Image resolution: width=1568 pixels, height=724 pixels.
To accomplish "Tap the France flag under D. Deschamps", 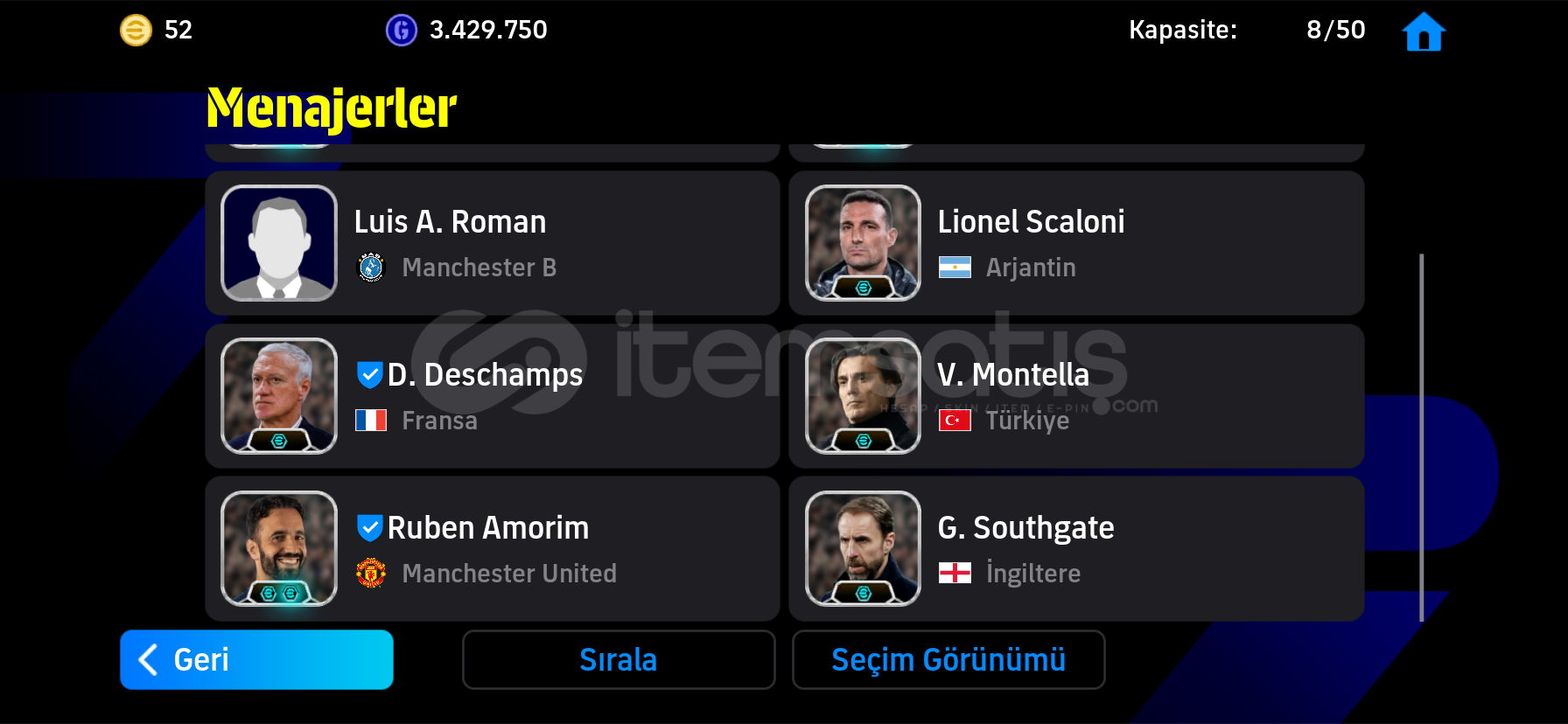I will (x=371, y=421).
